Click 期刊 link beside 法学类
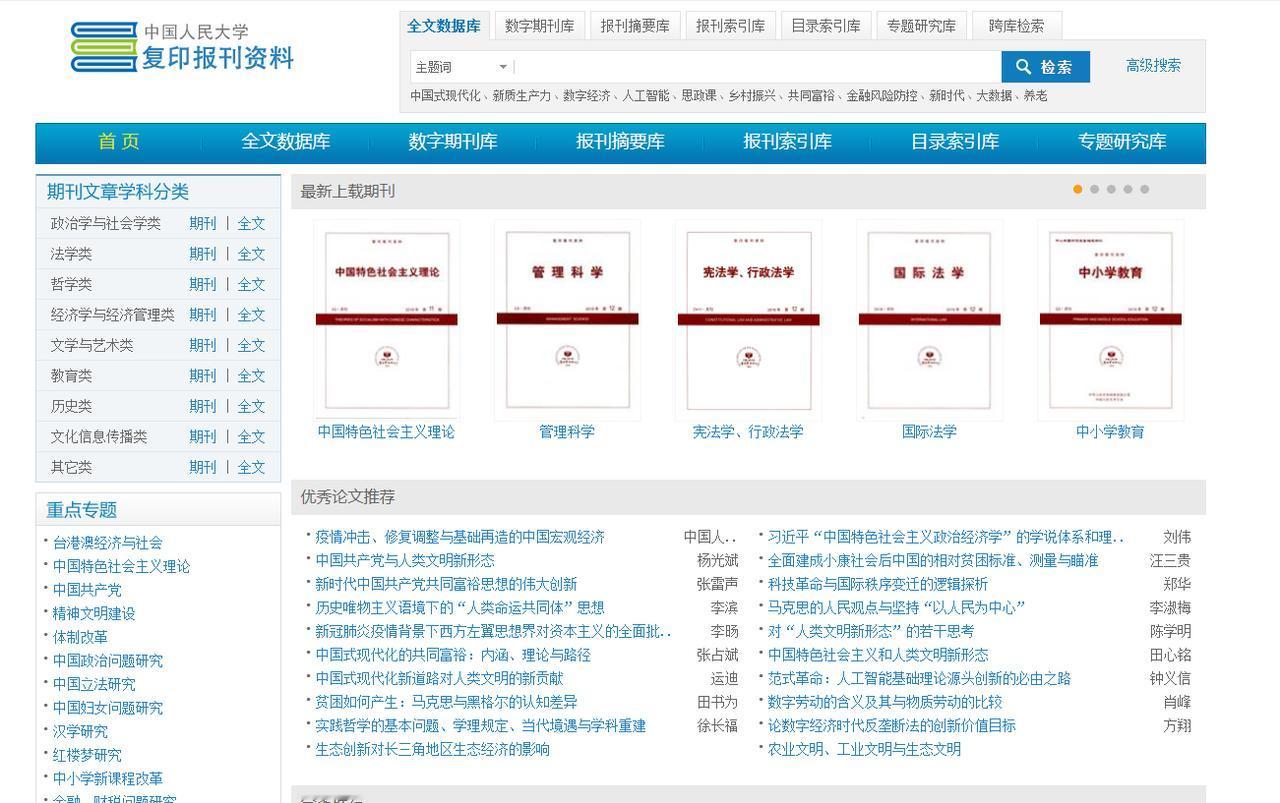Image resolution: width=1280 pixels, height=803 pixels. coord(203,253)
